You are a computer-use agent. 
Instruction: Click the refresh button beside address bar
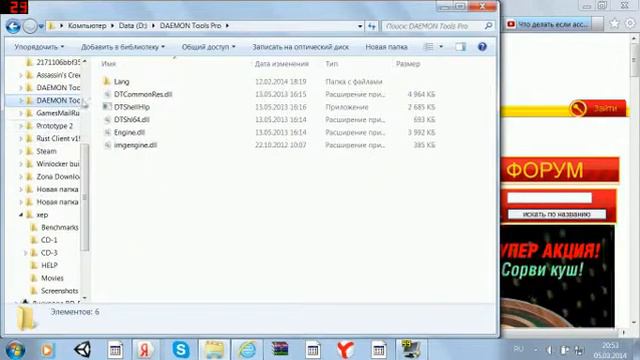[x=371, y=26]
